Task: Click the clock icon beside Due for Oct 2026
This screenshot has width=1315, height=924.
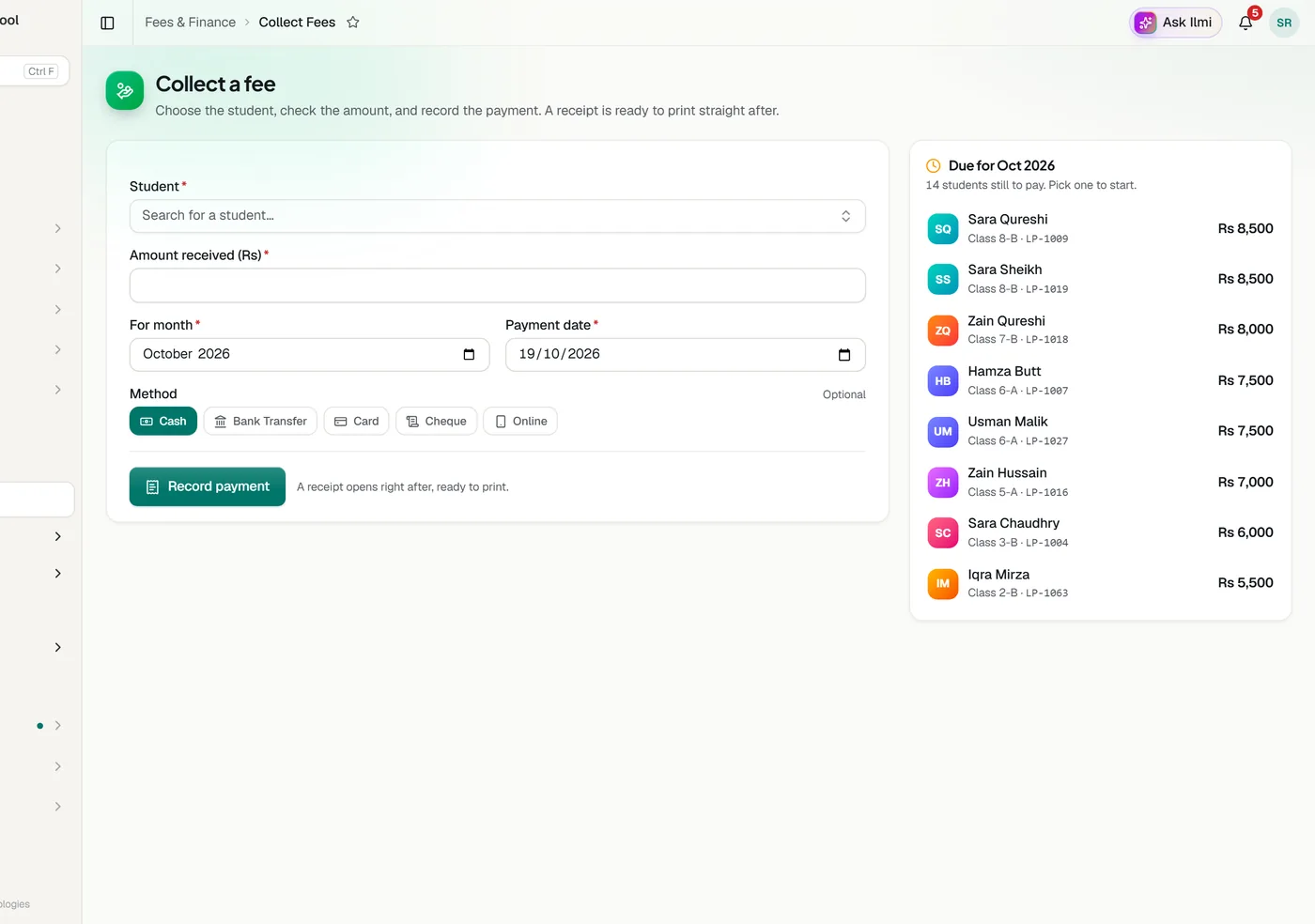Action: (934, 165)
